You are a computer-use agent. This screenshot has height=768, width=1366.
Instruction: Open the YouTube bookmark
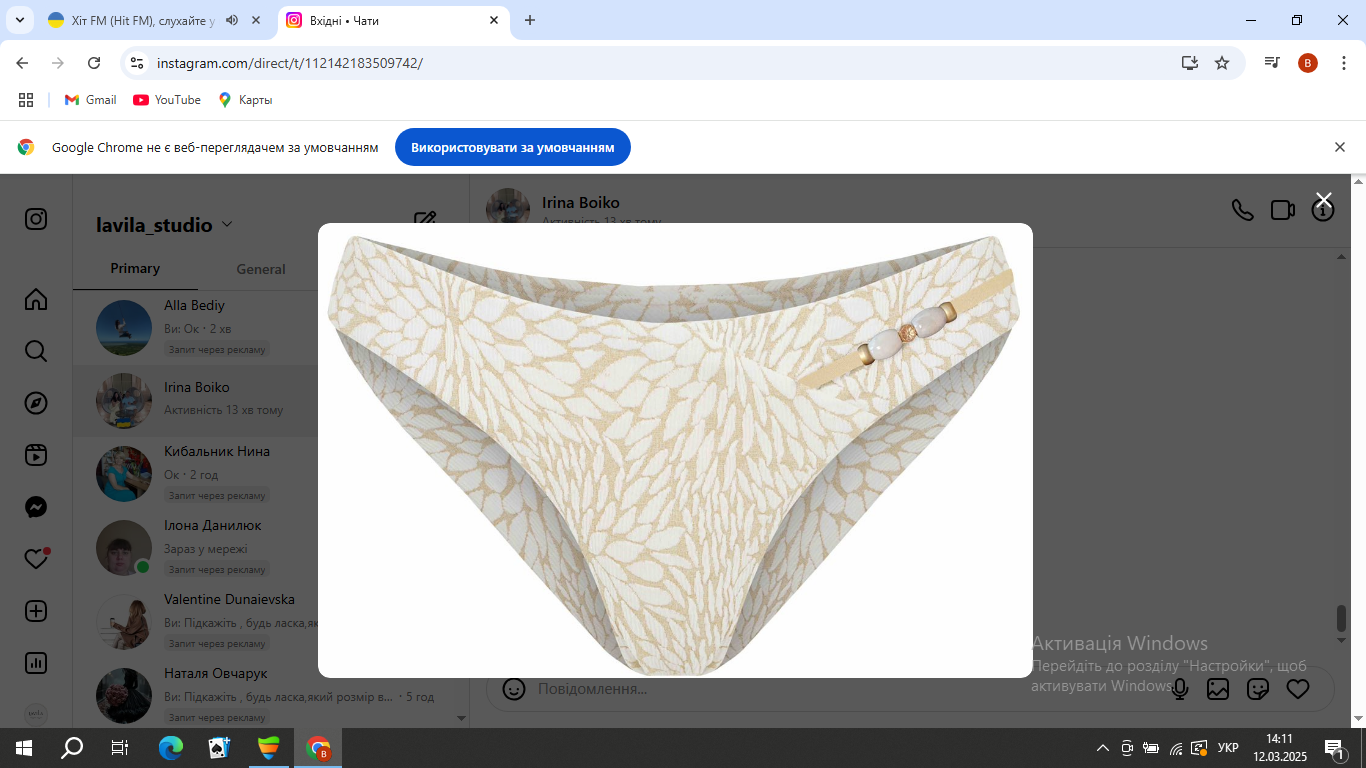click(x=167, y=100)
